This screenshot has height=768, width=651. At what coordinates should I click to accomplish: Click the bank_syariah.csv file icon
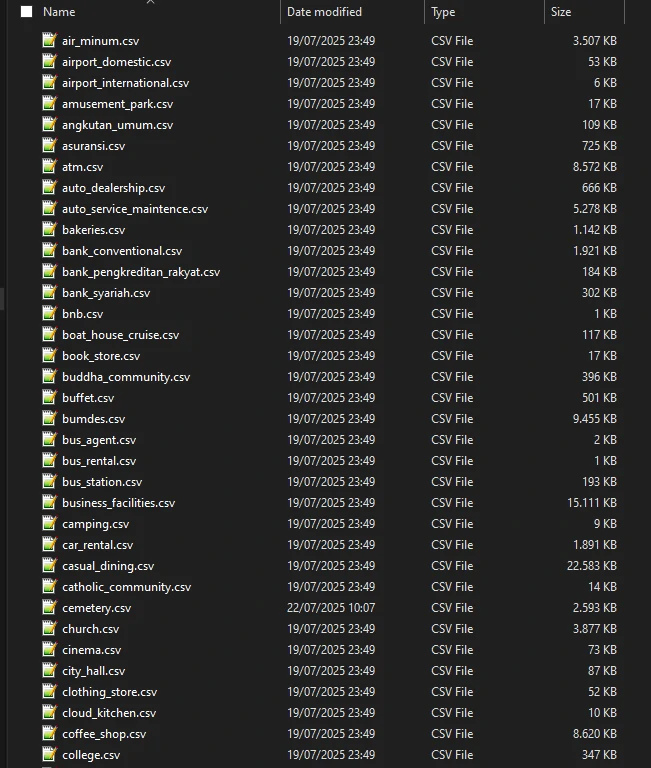(49, 293)
